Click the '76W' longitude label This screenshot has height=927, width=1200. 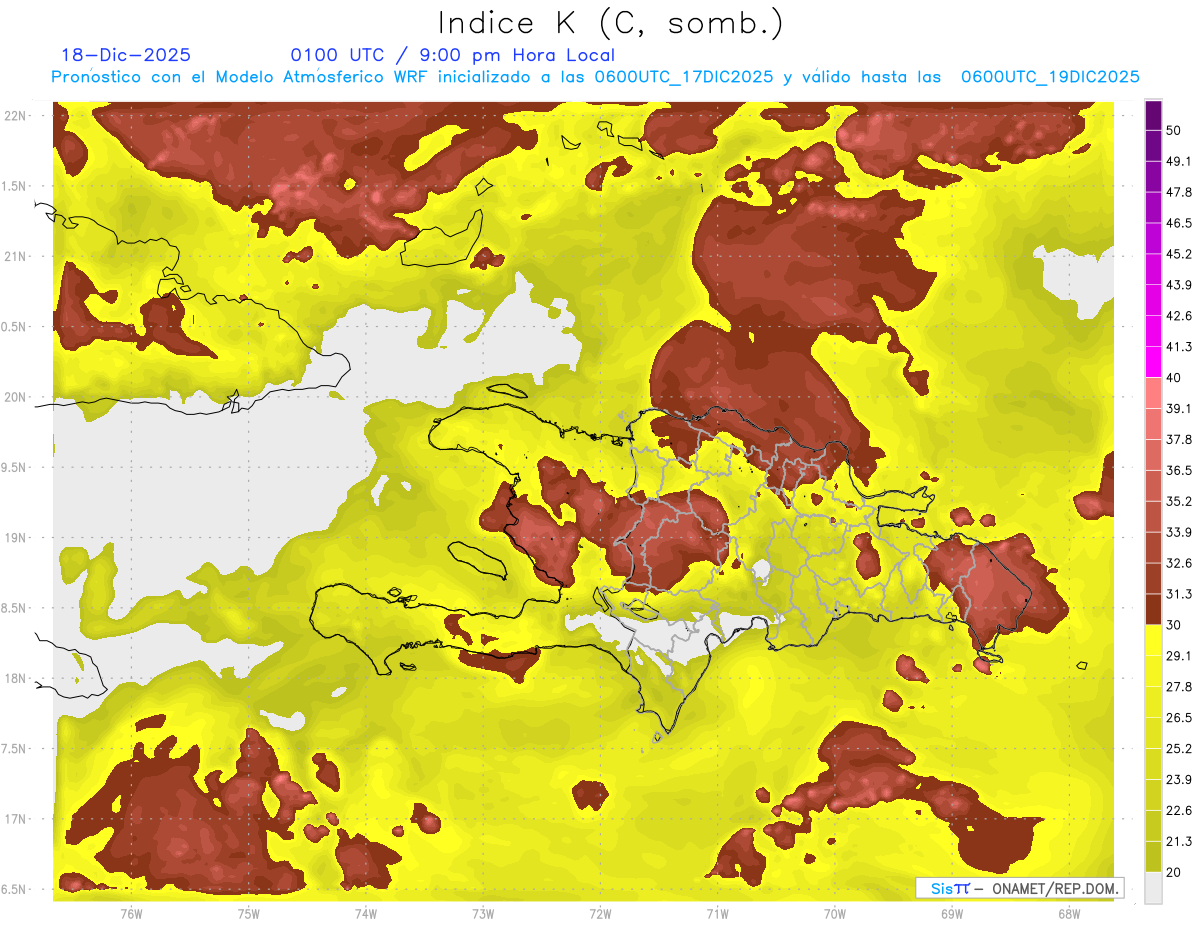pyautogui.click(x=131, y=912)
